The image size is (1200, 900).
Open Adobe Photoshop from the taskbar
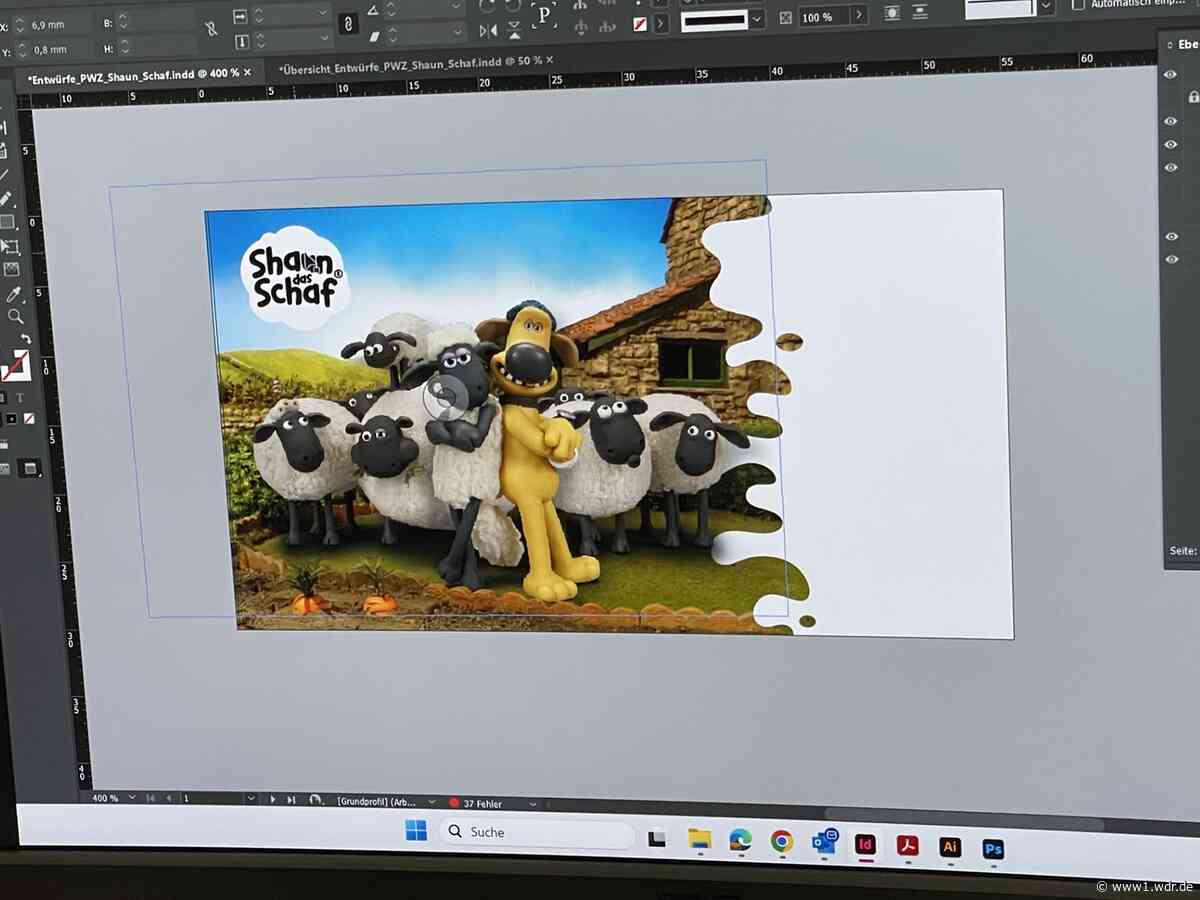(993, 848)
